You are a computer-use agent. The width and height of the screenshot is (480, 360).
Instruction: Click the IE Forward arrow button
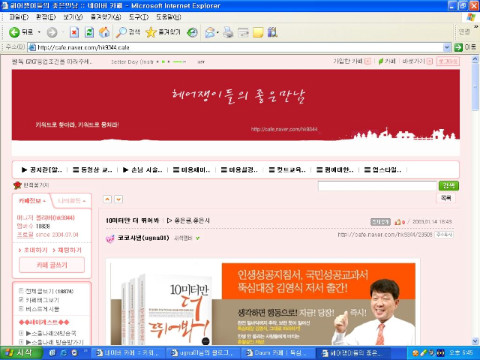pos(52,32)
